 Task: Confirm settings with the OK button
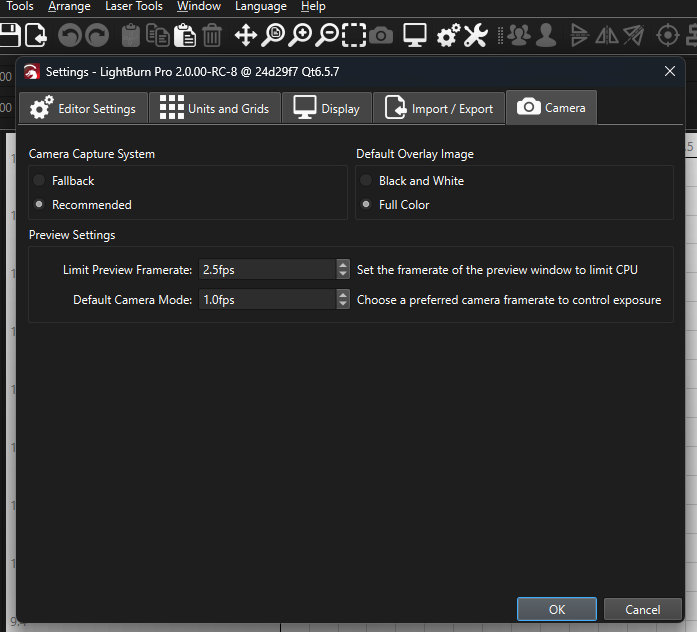click(557, 609)
